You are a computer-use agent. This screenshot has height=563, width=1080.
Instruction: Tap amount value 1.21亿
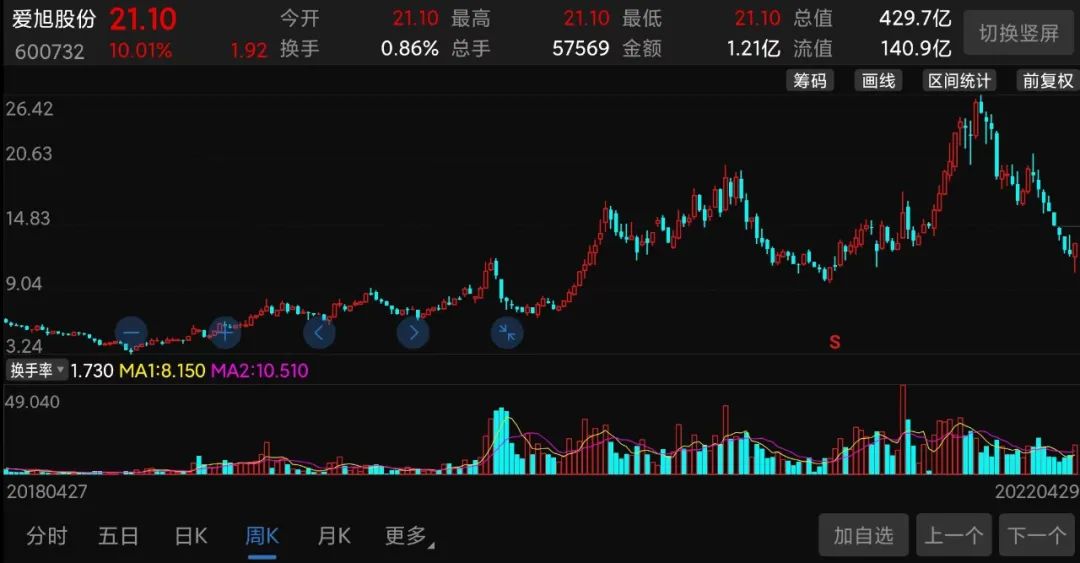click(754, 48)
